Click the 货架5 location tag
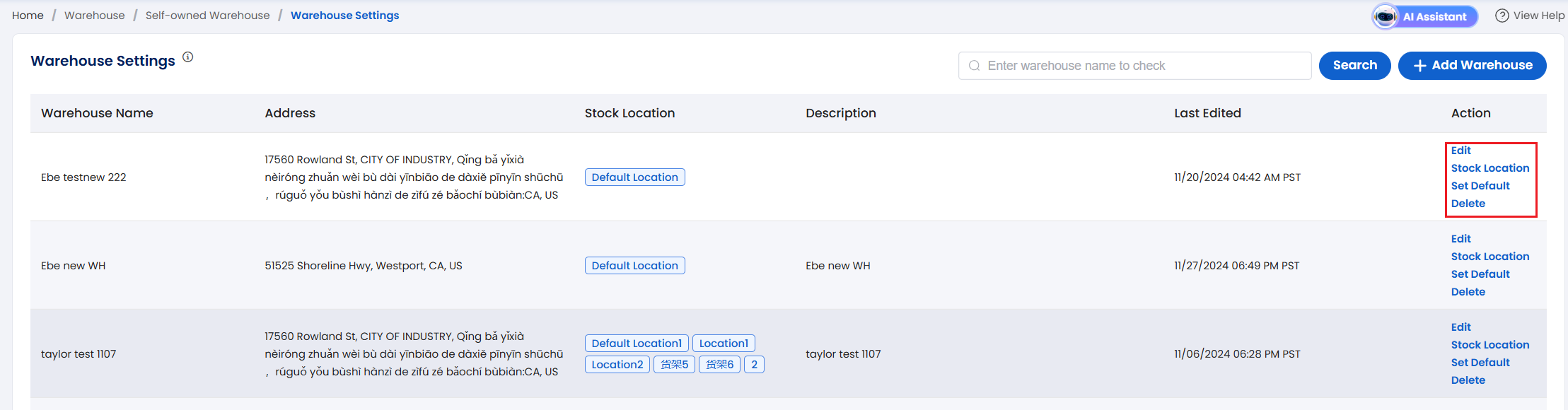The height and width of the screenshot is (410, 1568). [674, 365]
